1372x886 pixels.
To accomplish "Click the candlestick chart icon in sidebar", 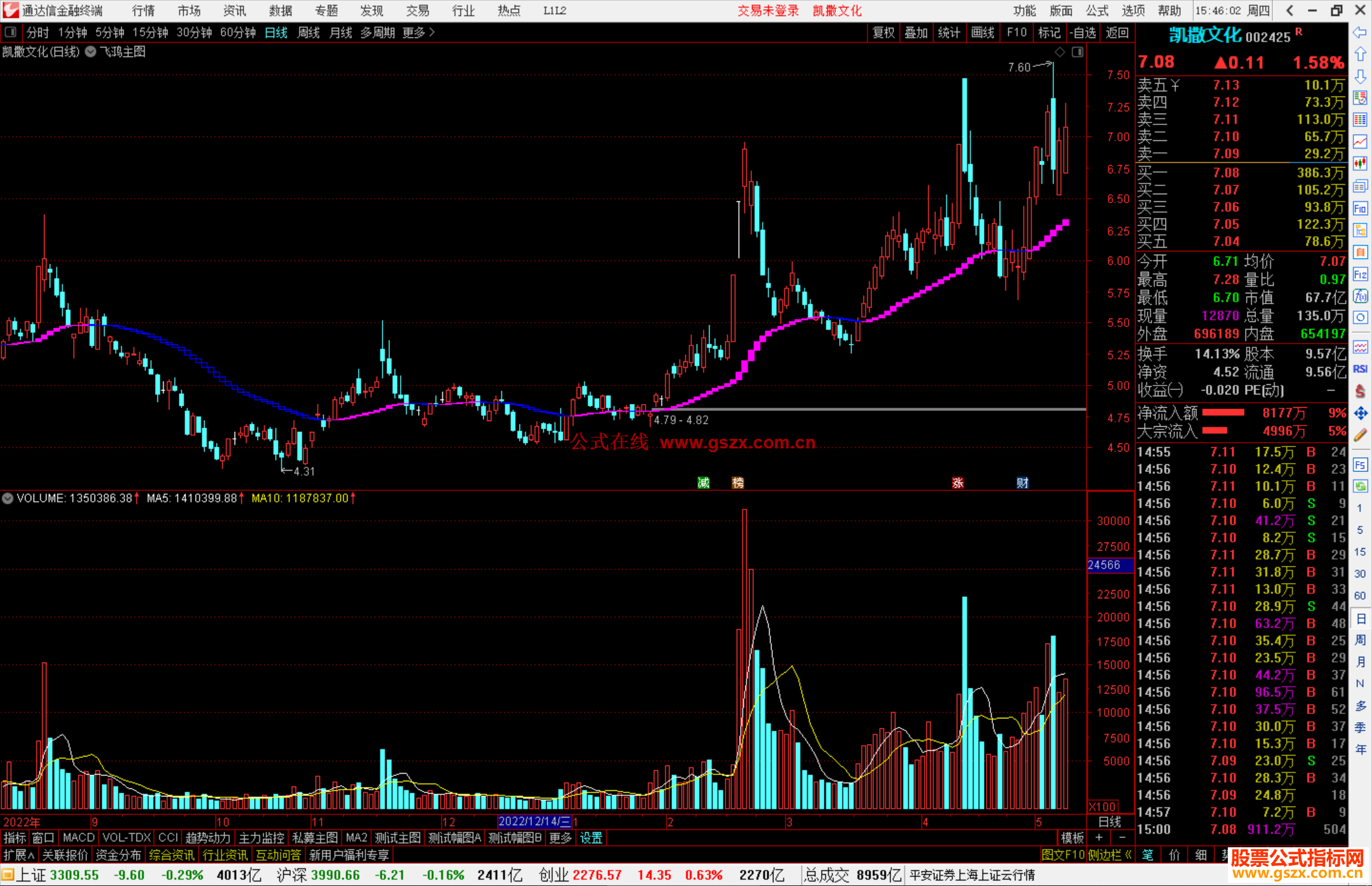I will [1360, 163].
